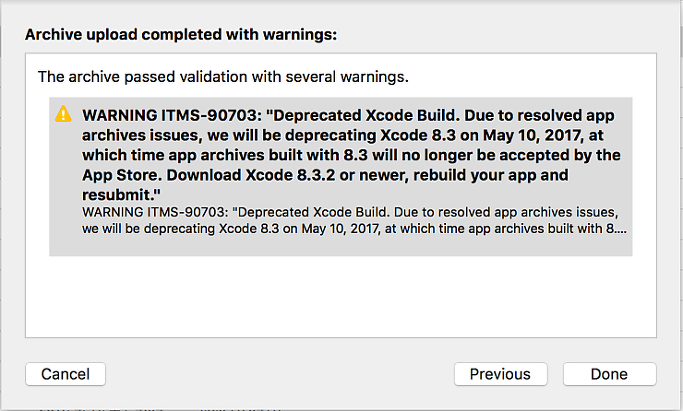Click the small-text "WARNING ITMS-90703" label
Image resolution: width=683 pixels, height=411 pixels.
point(155,212)
